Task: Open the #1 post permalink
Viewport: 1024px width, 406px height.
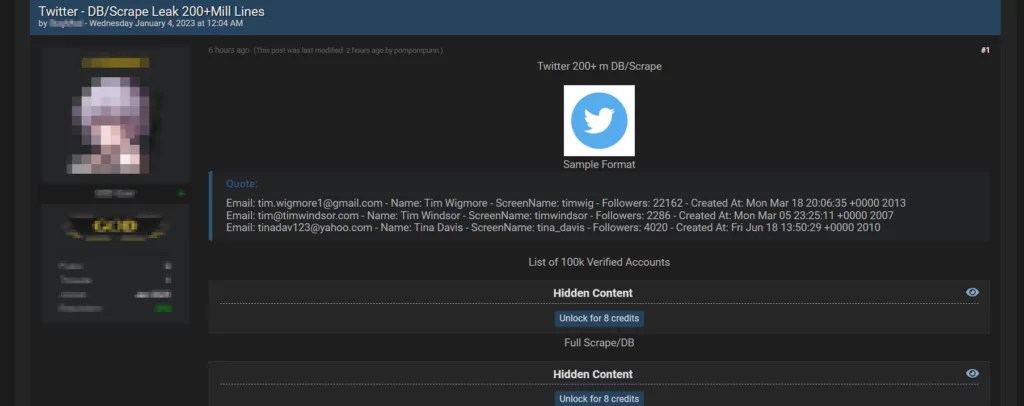Action: pos(985,50)
